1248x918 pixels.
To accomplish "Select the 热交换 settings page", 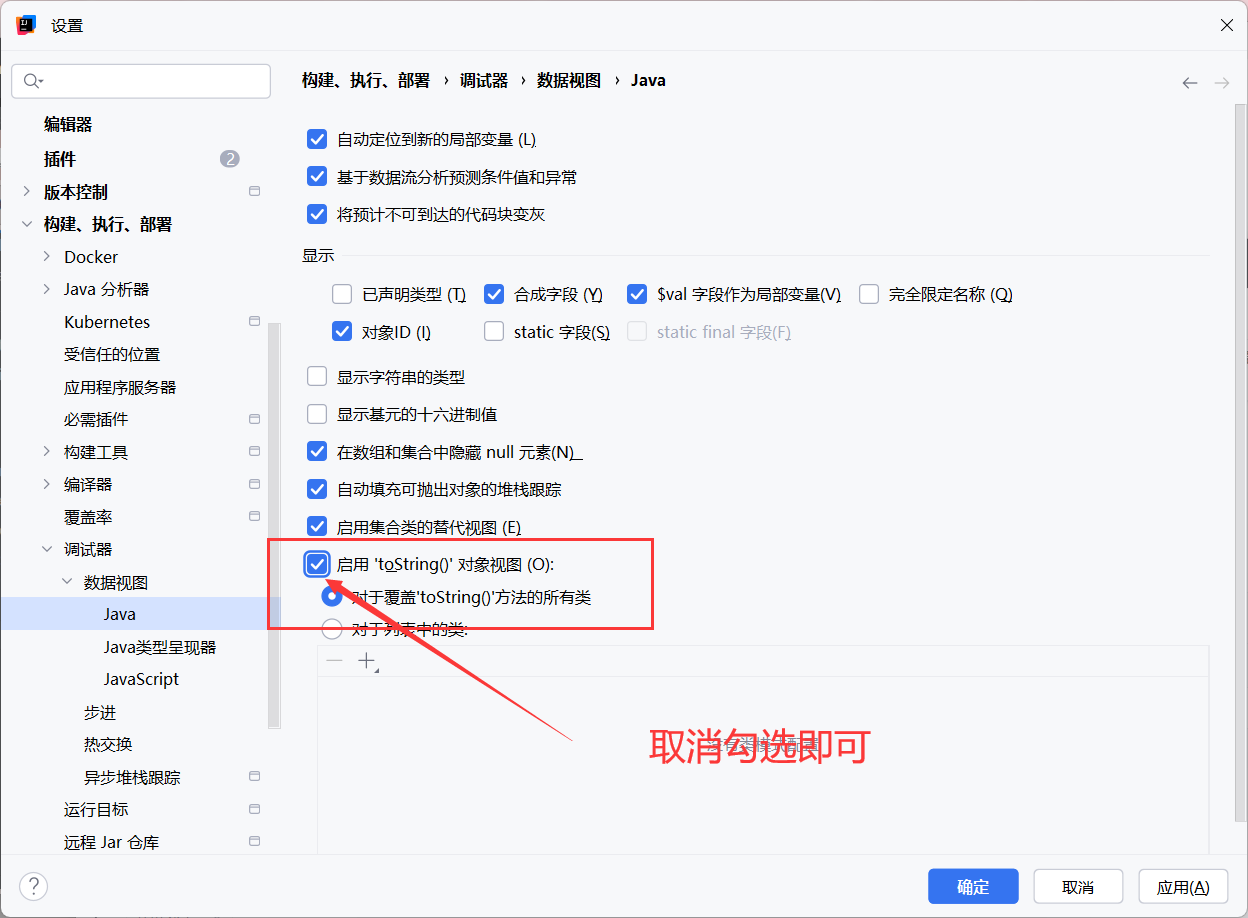I will pyautogui.click(x=108, y=744).
